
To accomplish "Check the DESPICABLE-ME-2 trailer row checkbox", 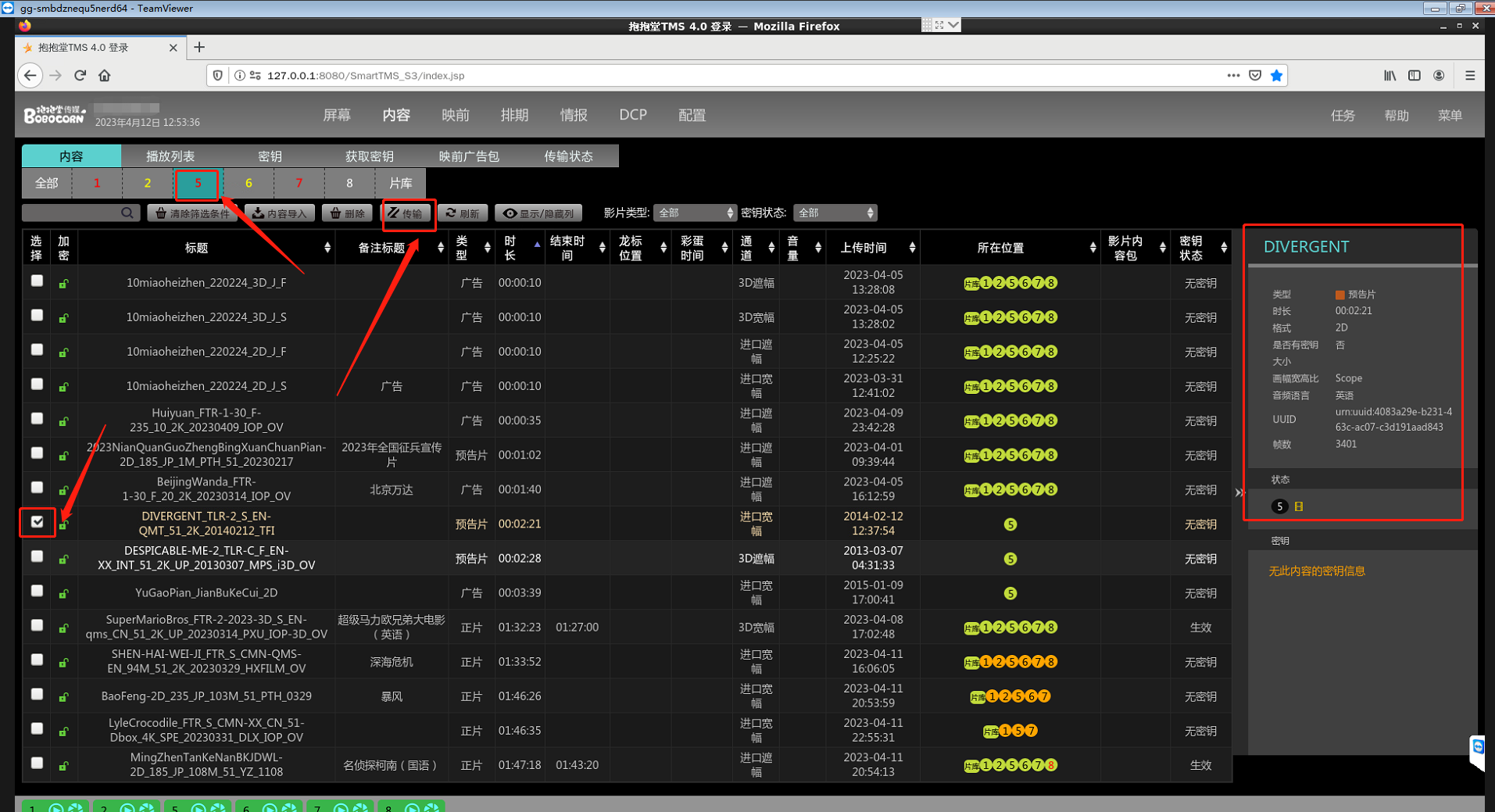I will click(x=37, y=556).
